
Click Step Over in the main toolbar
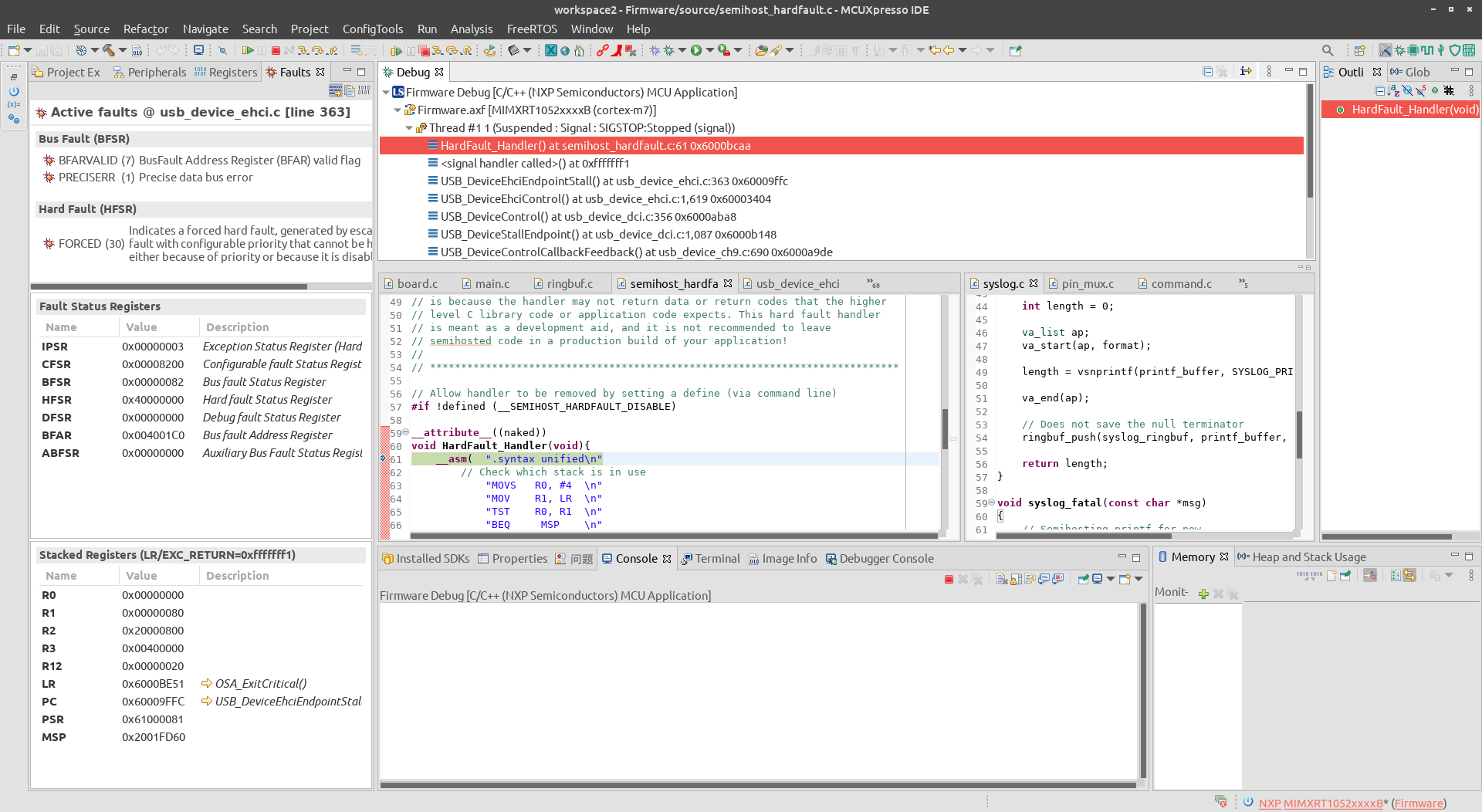pyautogui.click(x=317, y=50)
